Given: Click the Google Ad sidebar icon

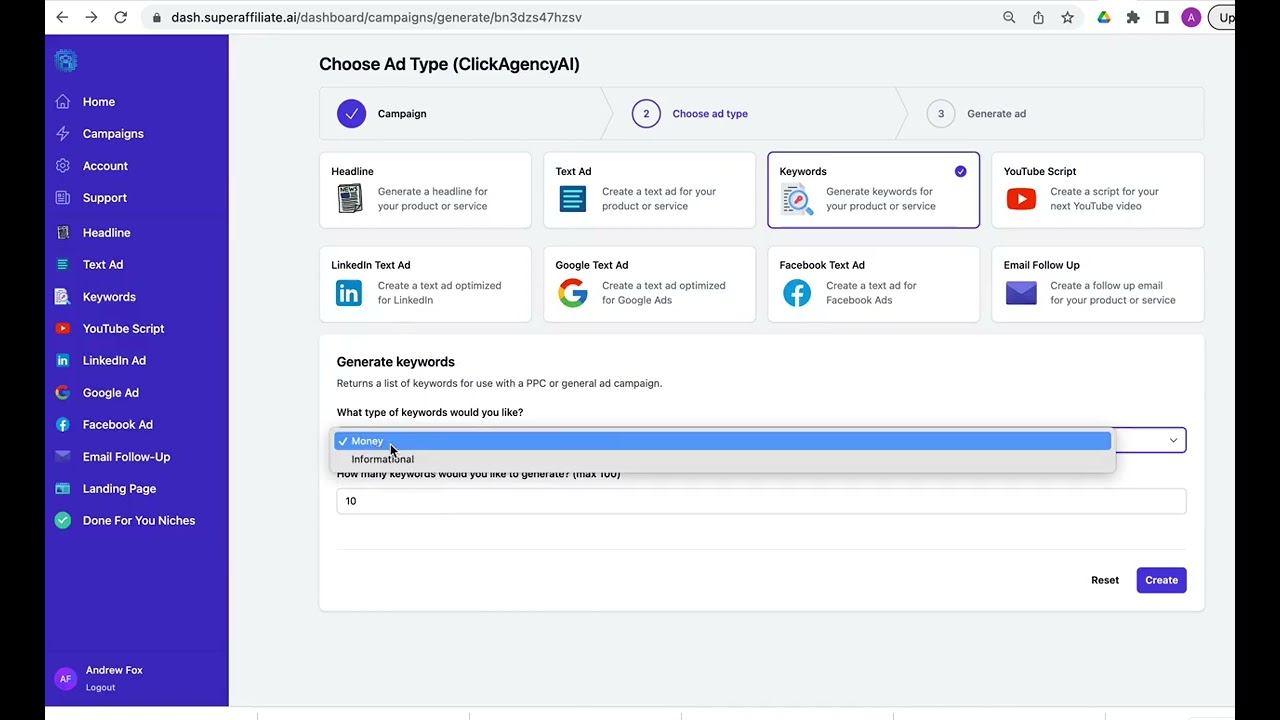Looking at the screenshot, I should point(63,393).
